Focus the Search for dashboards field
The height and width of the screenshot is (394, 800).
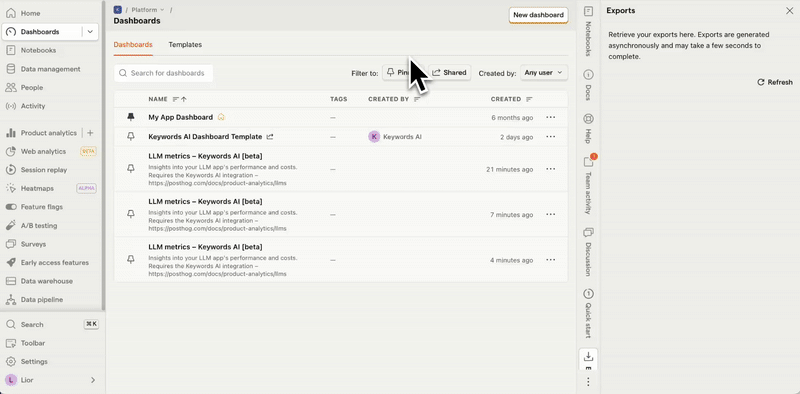[163, 73]
